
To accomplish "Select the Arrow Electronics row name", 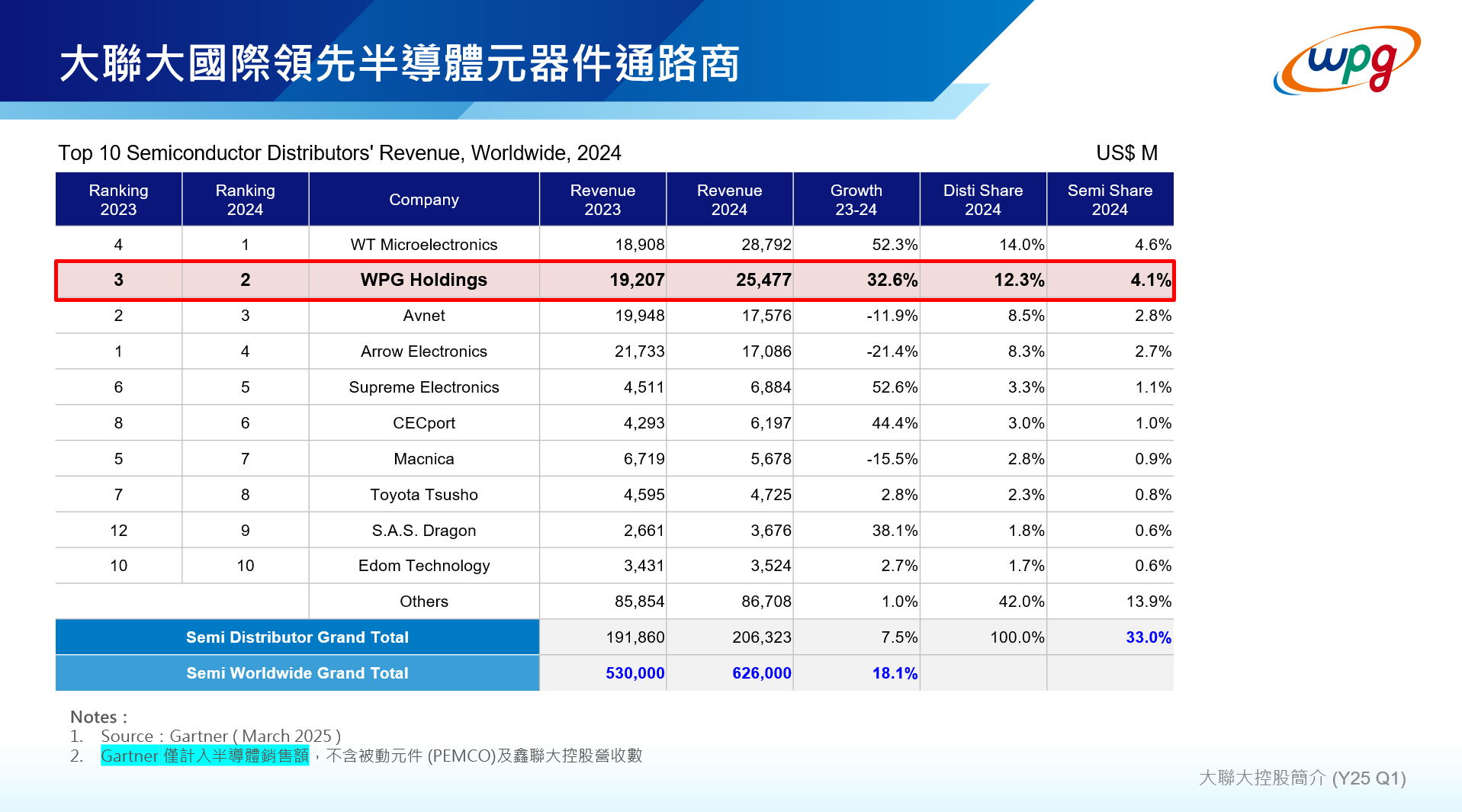I will [424, 351].
